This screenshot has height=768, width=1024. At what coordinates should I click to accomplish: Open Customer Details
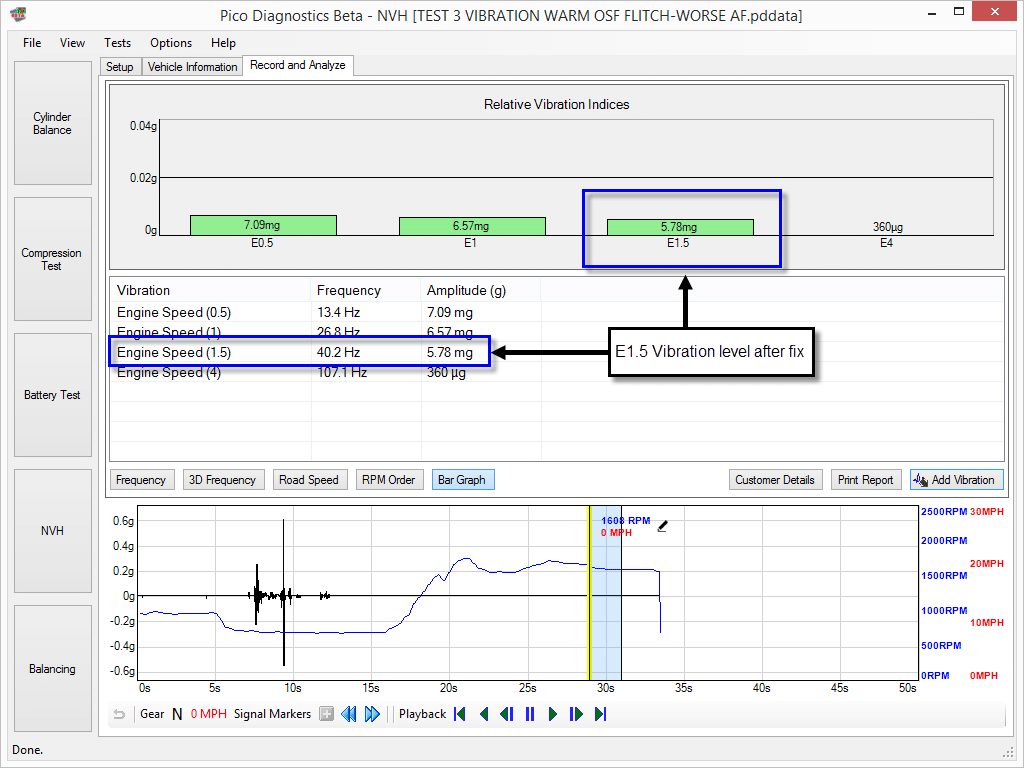coord(775,480)
